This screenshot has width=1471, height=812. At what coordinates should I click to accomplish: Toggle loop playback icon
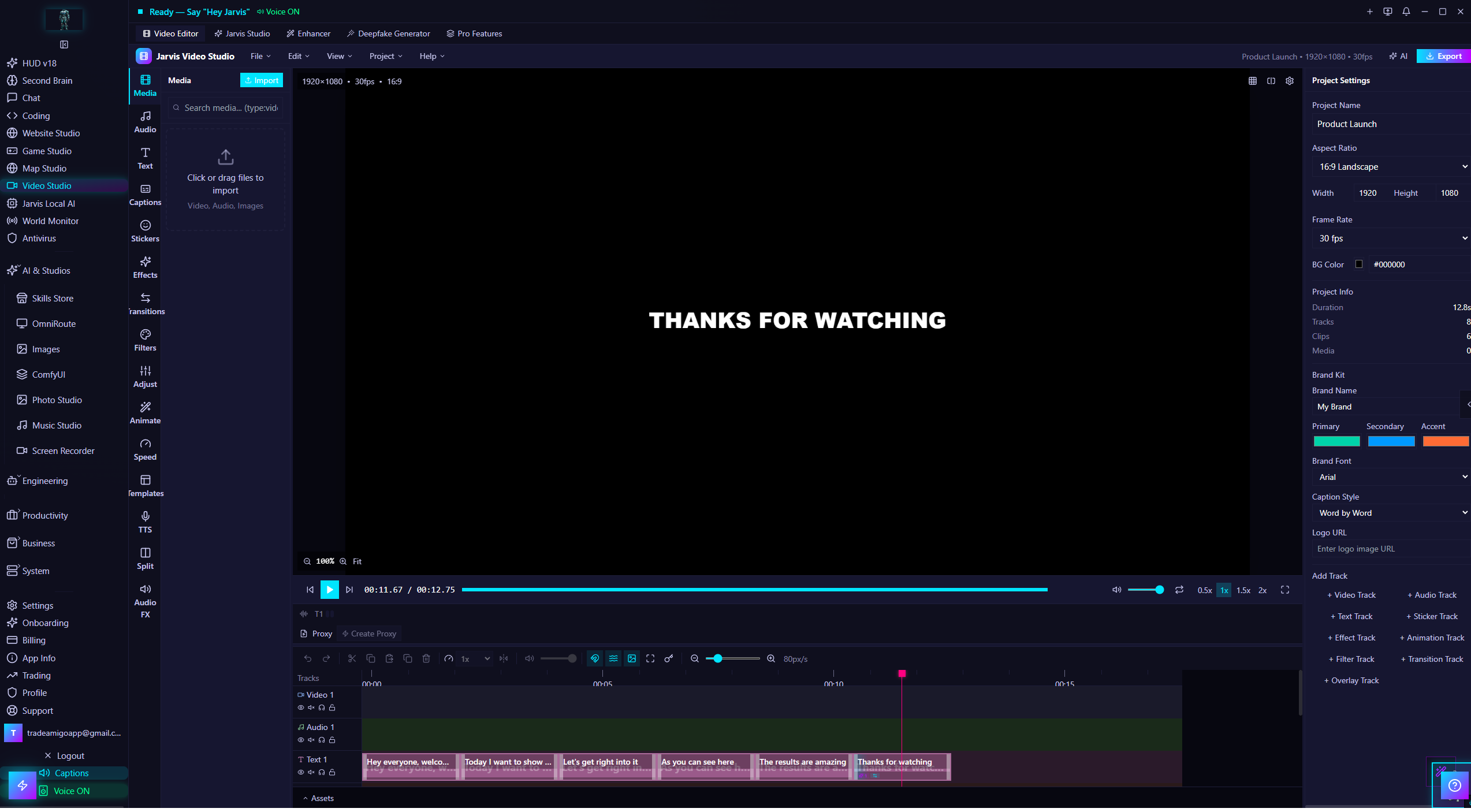[1179, 590]
